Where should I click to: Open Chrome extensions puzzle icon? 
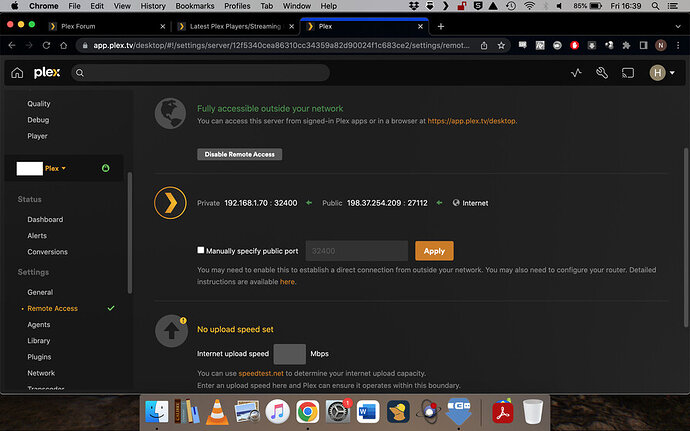(x=626, y=45)
